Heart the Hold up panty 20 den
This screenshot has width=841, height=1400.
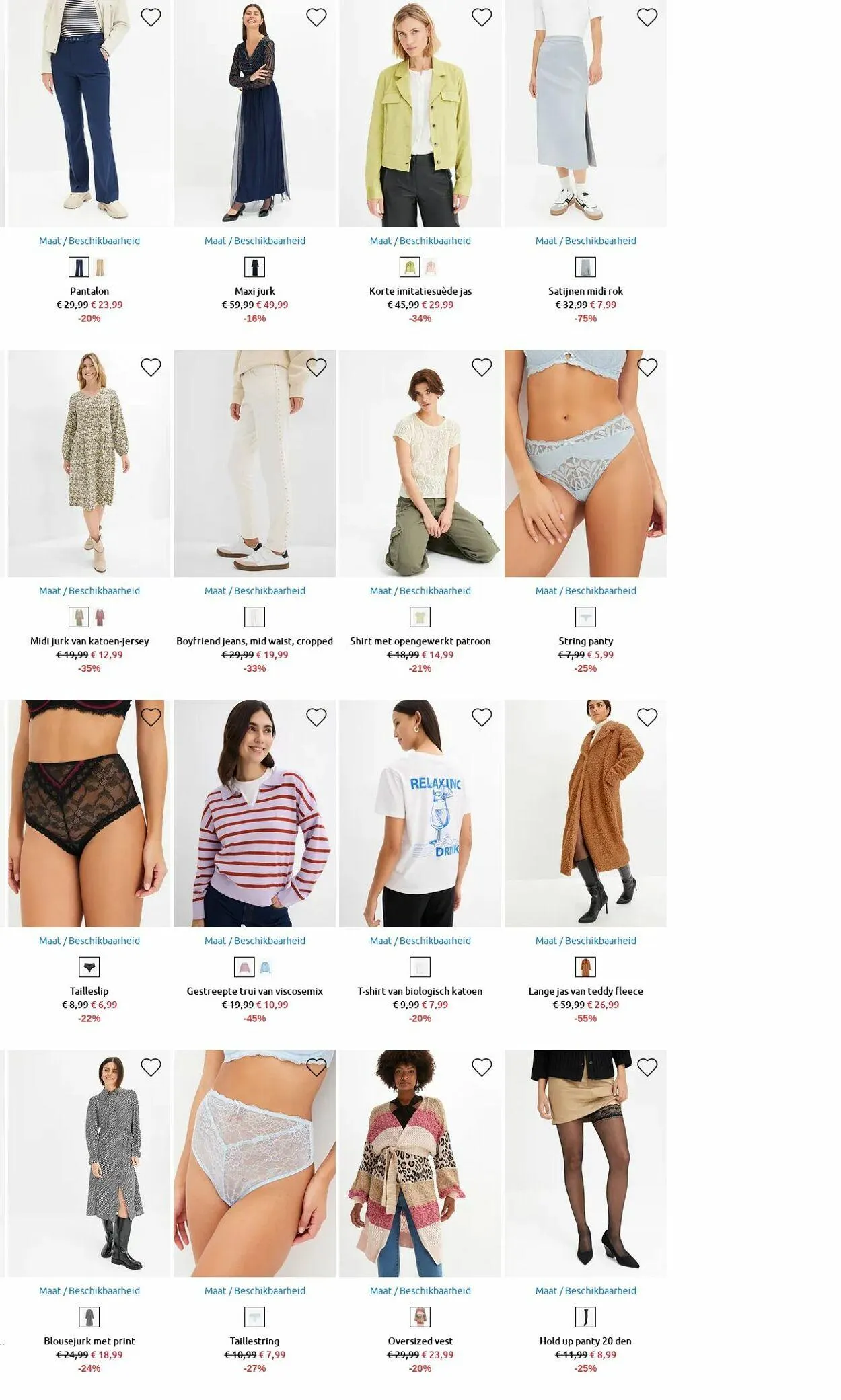(647, 1067)
